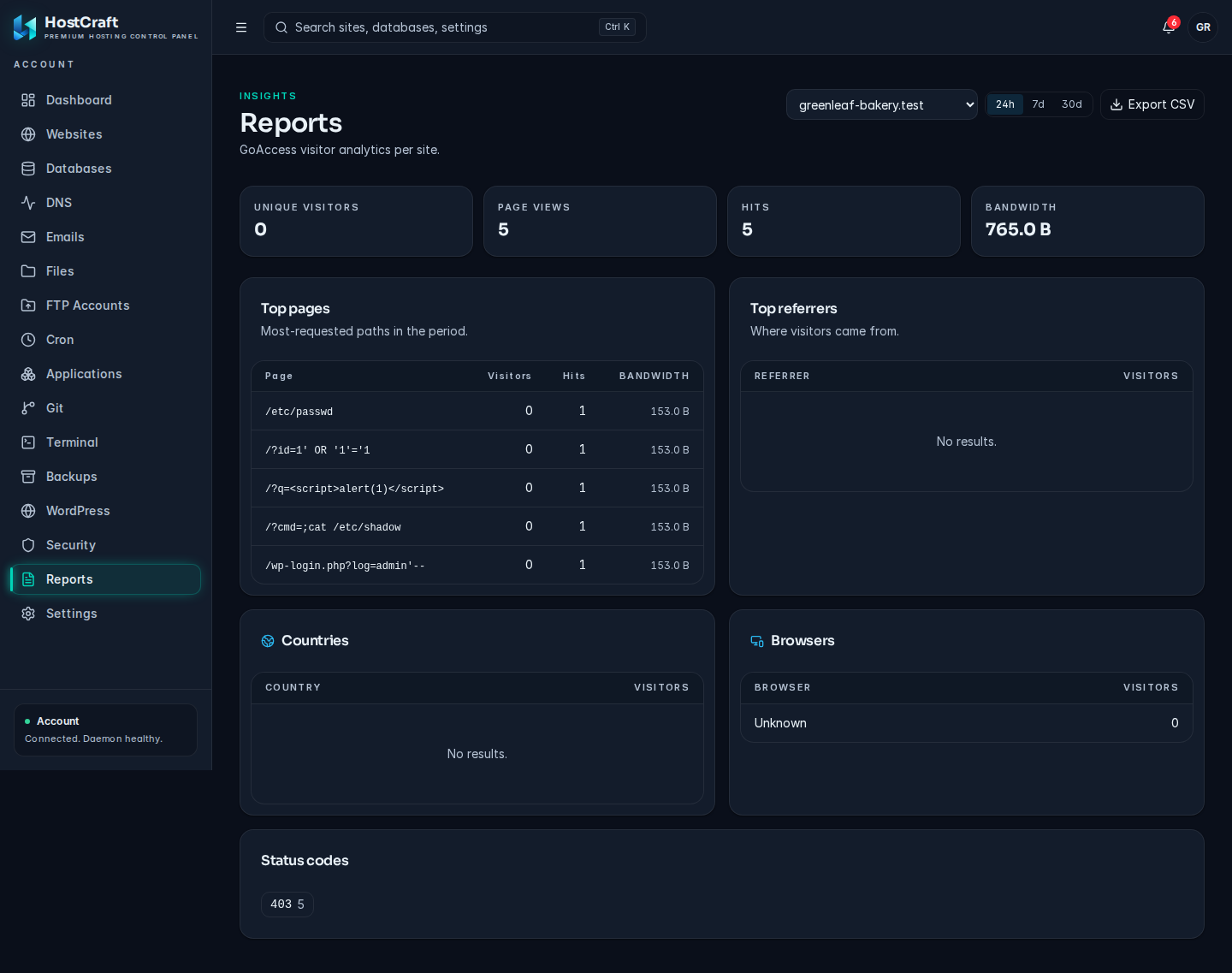1232x973 pixels.
Task: Click the Security shield icon
Action: tap(28, 545)
